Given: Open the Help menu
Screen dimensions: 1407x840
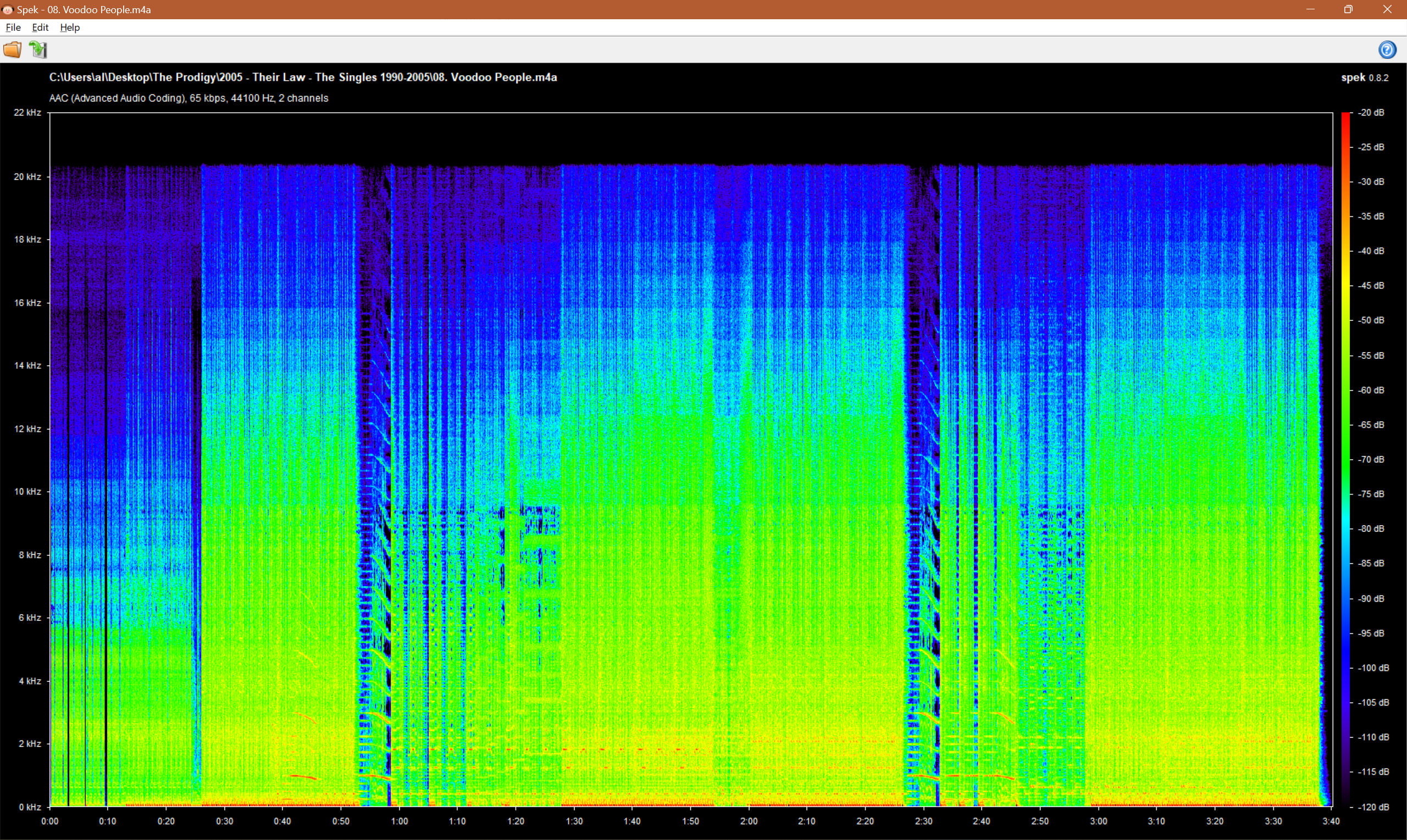Looking at the screenshot, I should pos(70,27).
